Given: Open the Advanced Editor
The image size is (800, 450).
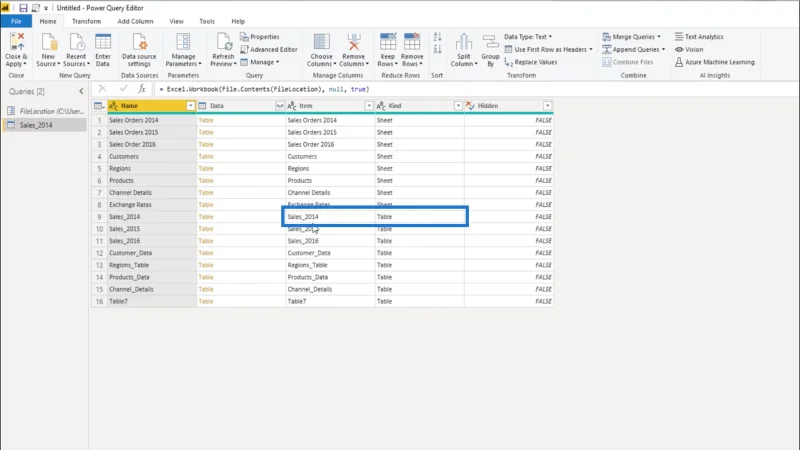Looking at the screenshot, I should 269,49.
